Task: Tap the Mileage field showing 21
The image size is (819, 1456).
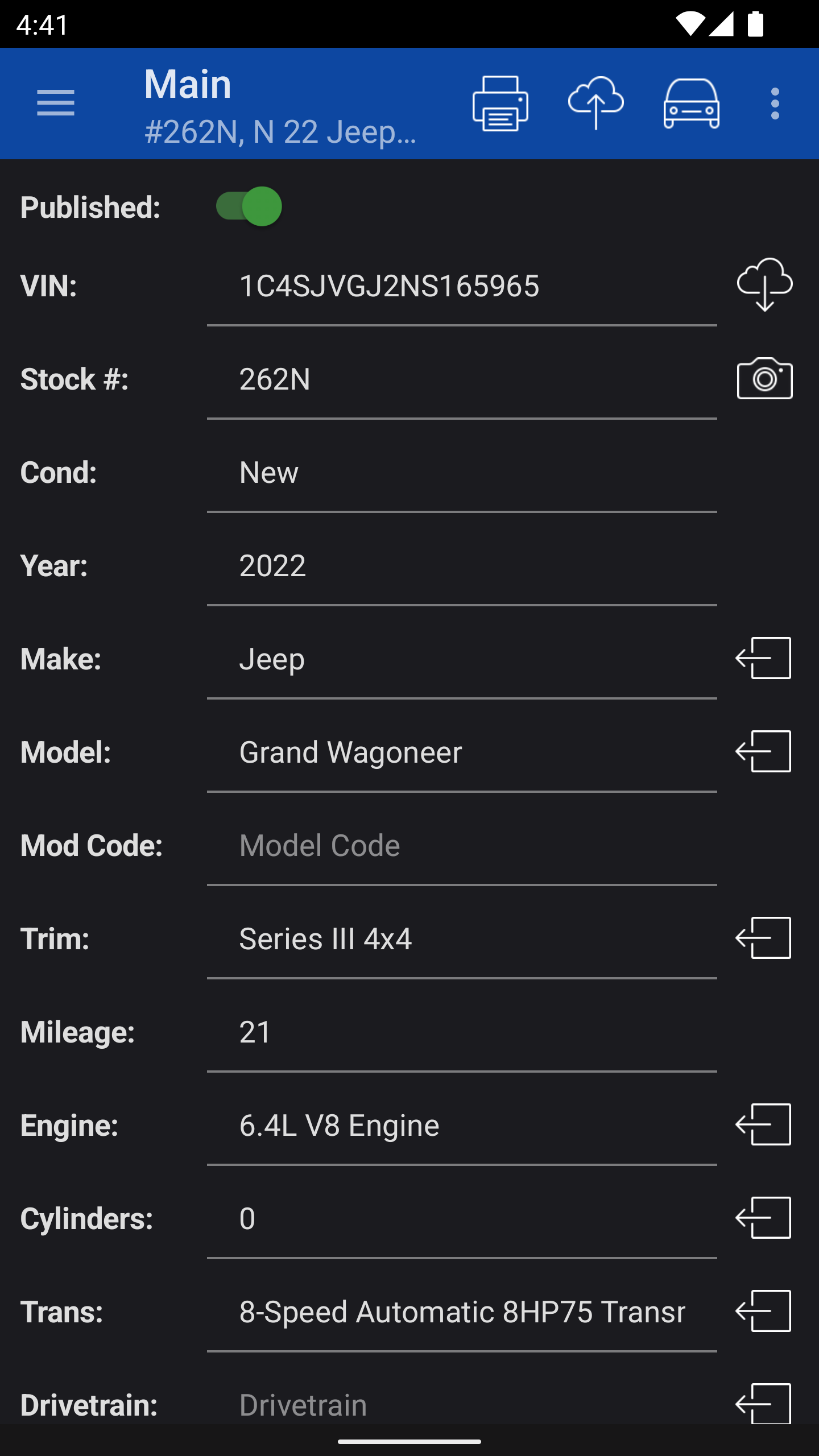Action: point(461,1032)
